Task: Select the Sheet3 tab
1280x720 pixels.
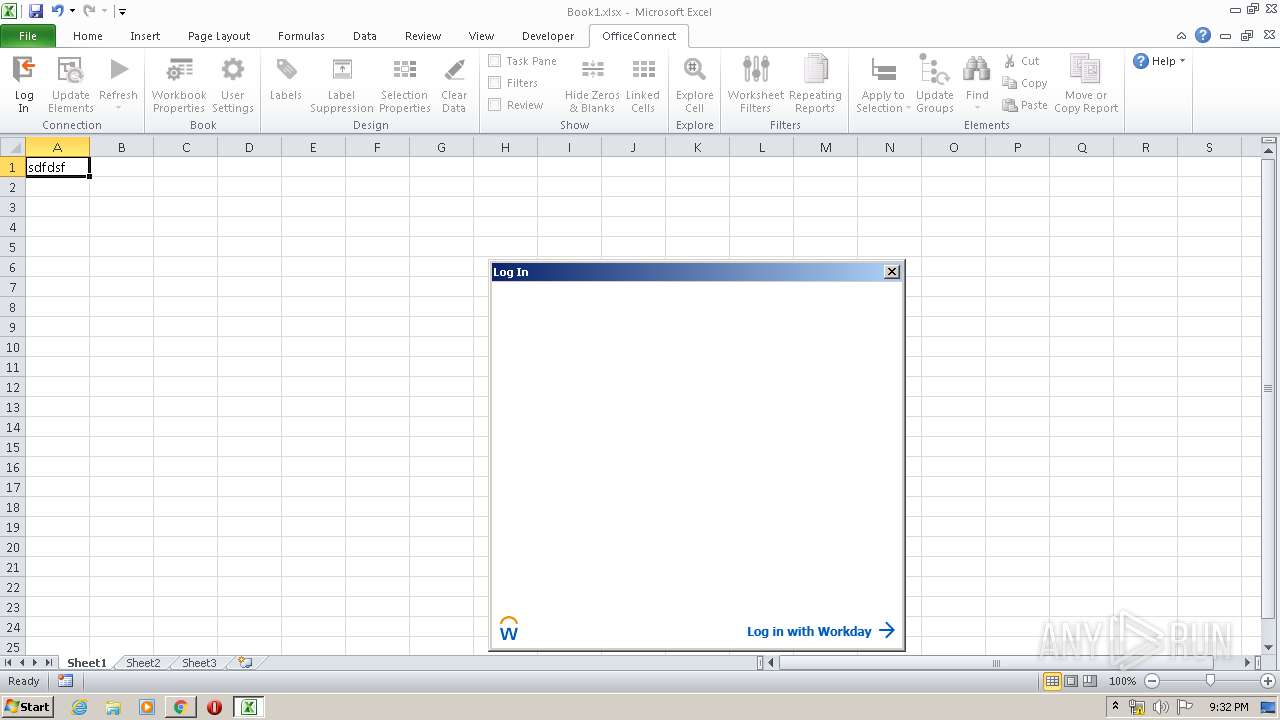Action: [199, 663]
